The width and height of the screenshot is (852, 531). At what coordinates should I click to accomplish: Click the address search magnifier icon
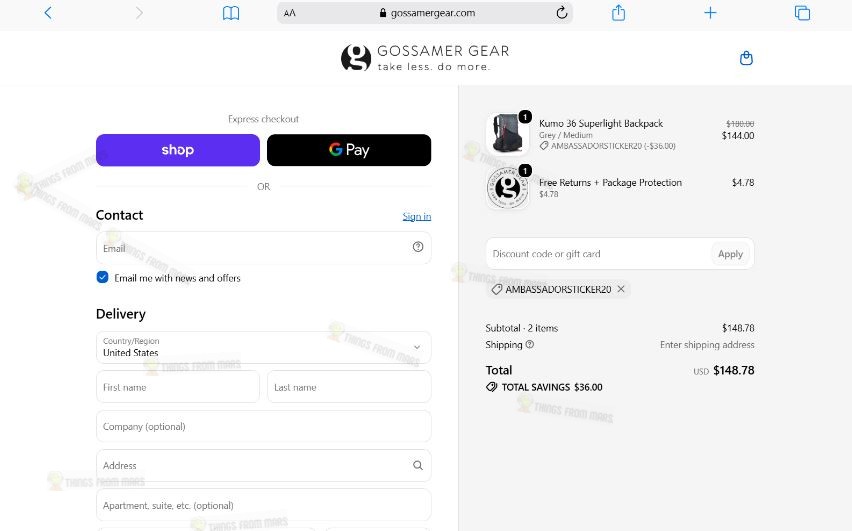[x=418, y=465]
